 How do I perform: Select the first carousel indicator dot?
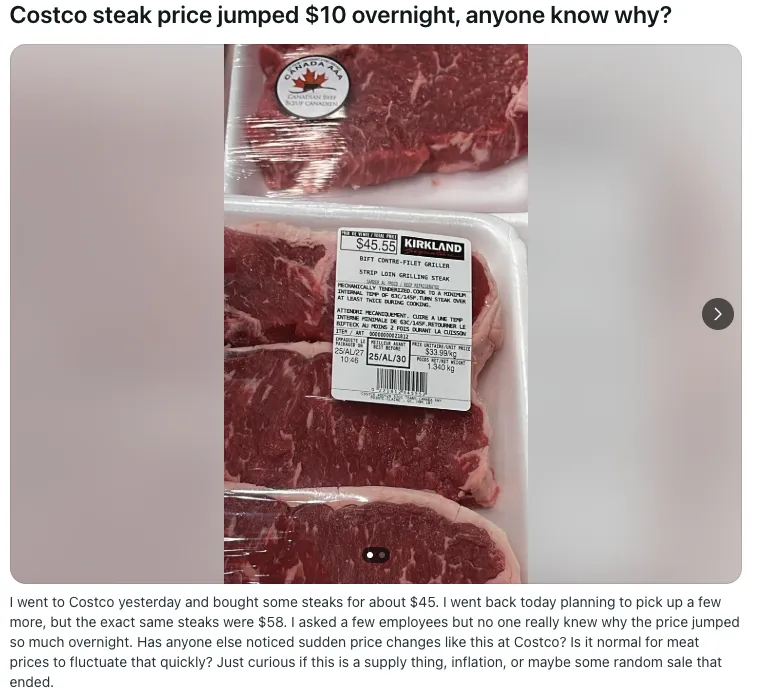370,554
